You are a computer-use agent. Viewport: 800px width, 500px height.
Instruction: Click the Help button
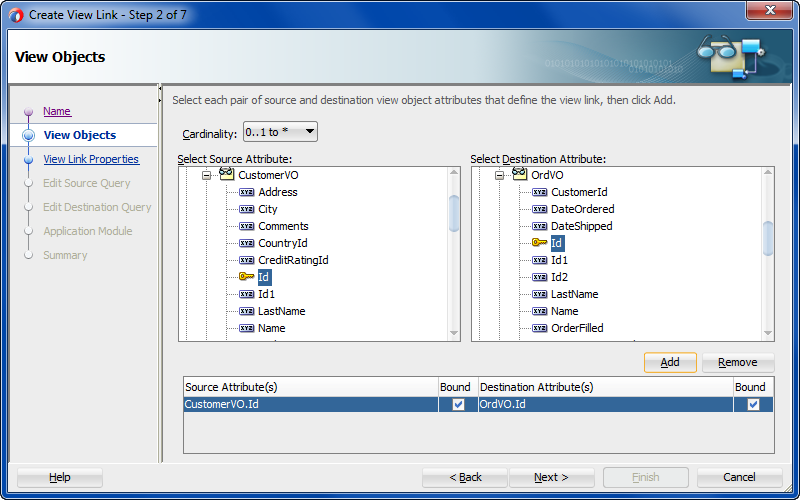point(60,478)
